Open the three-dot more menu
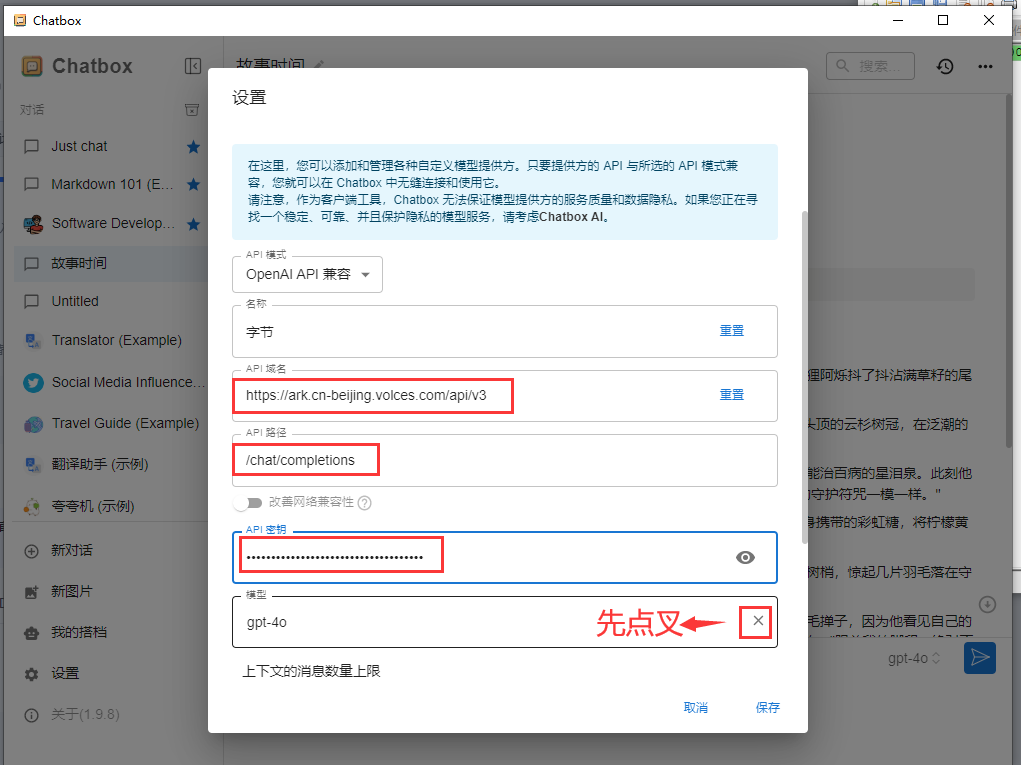The image size is (1021, 765). tap(985, 66)
